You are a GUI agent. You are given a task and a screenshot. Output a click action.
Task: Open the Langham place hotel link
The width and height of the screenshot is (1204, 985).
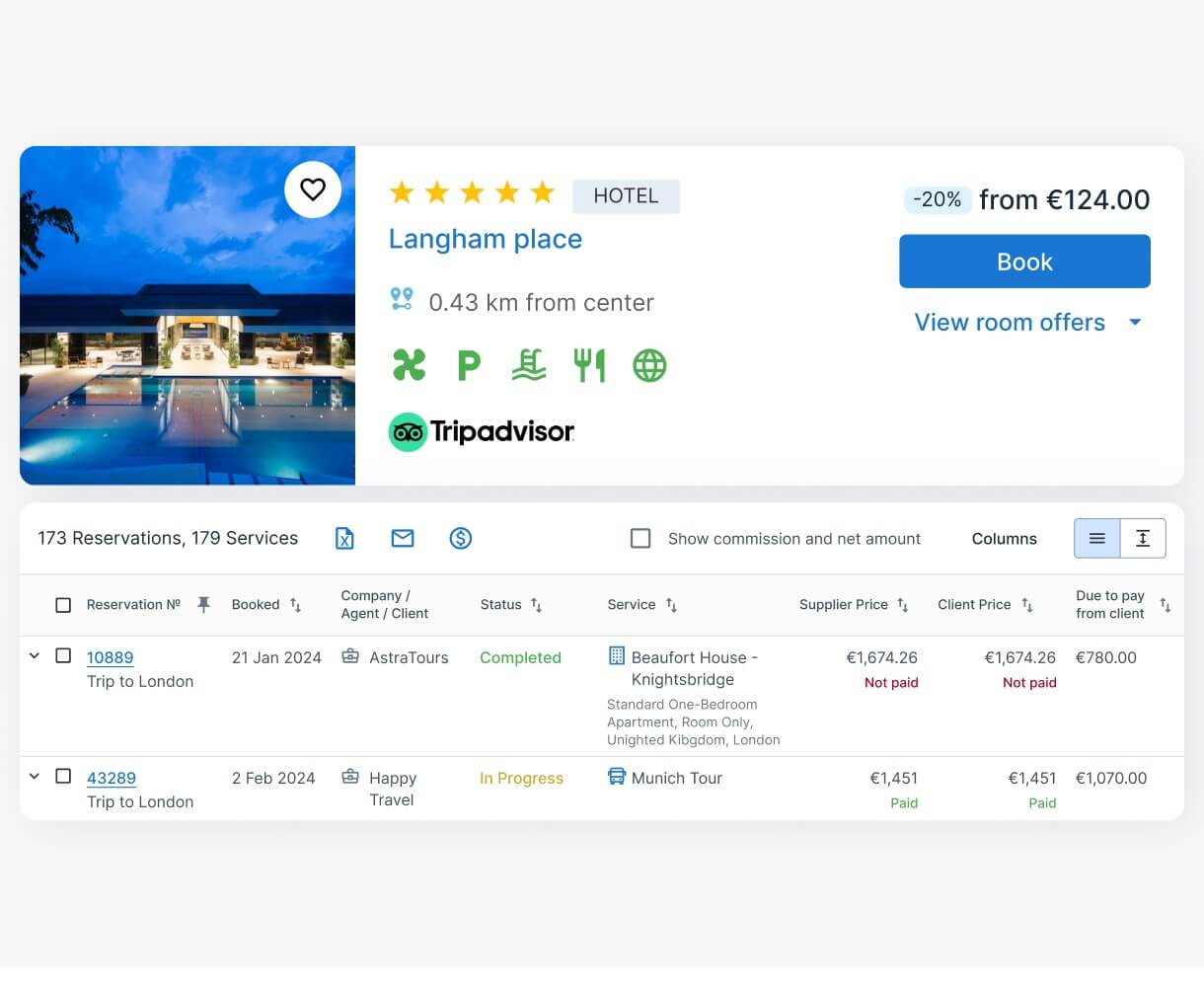(485, 239)
